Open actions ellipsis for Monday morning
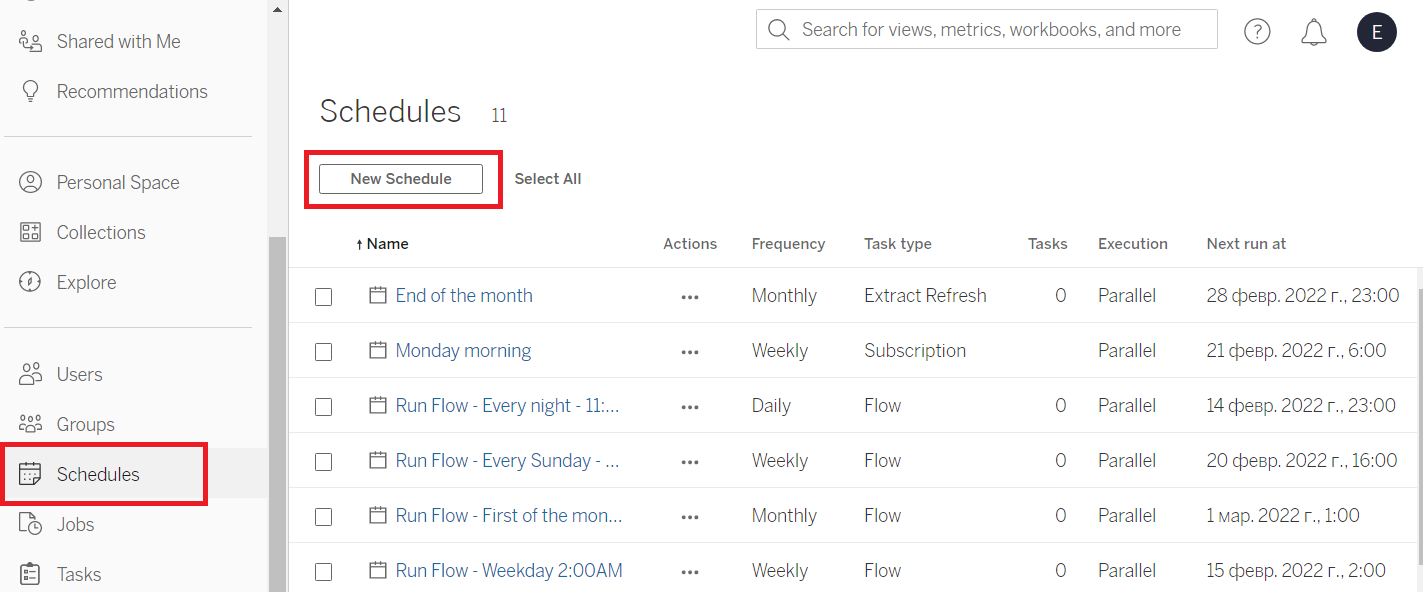The height and width of the screenshot is (592, 1423). click(690, 352)
